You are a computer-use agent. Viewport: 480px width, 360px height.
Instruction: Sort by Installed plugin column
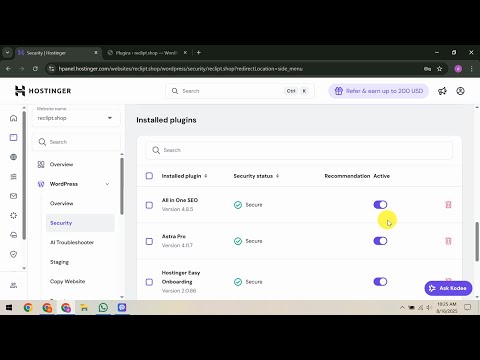click(184, 176)
